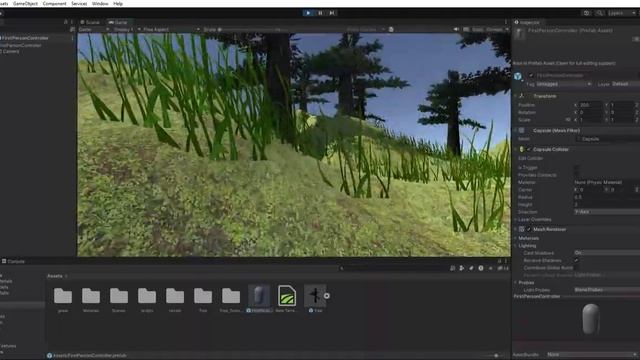Open the scripts folder in Assets
The width and height of the screenshot is (640, 360).
pos(147,300)
